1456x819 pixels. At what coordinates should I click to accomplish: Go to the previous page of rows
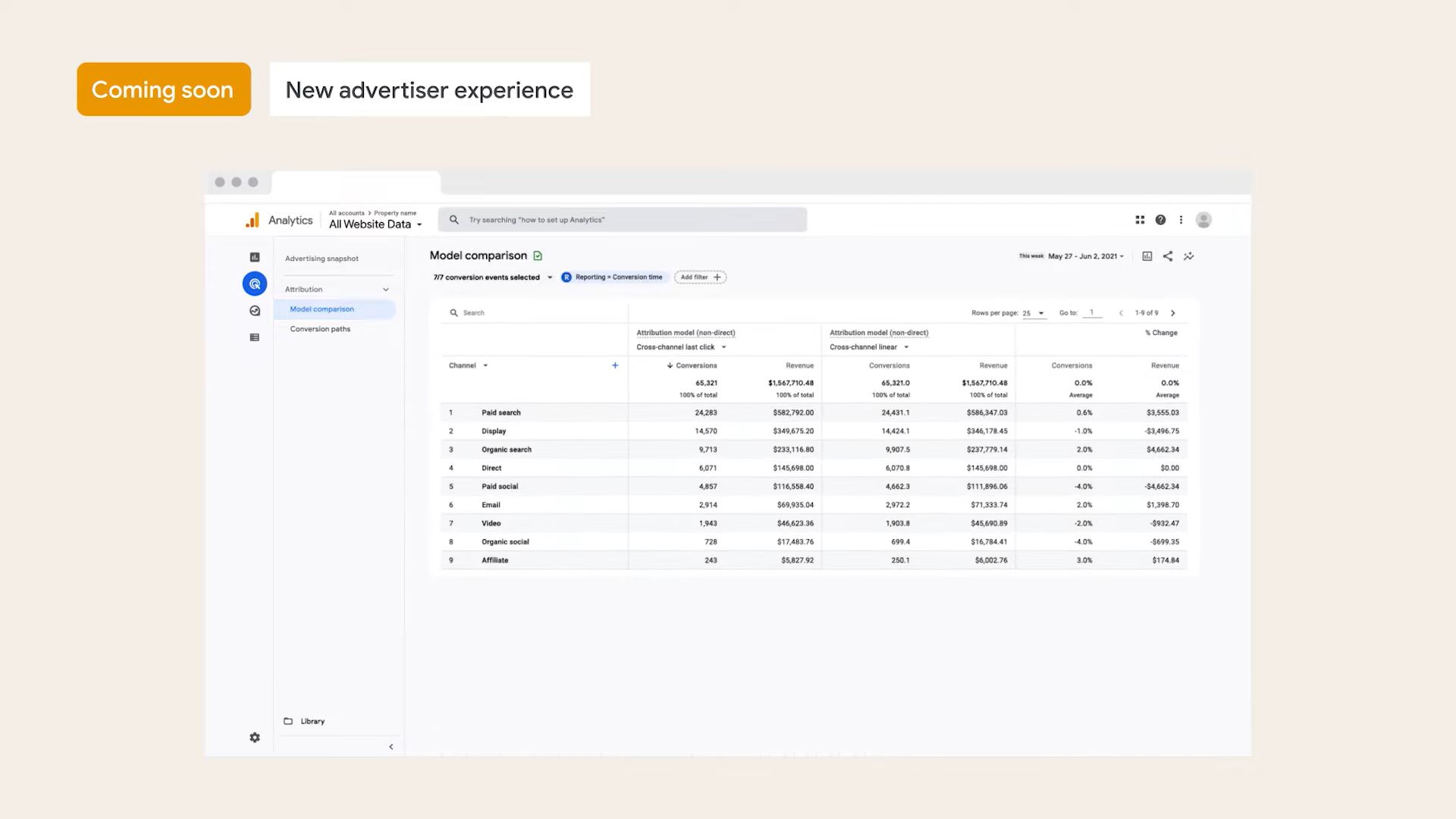coord(1121,313)
